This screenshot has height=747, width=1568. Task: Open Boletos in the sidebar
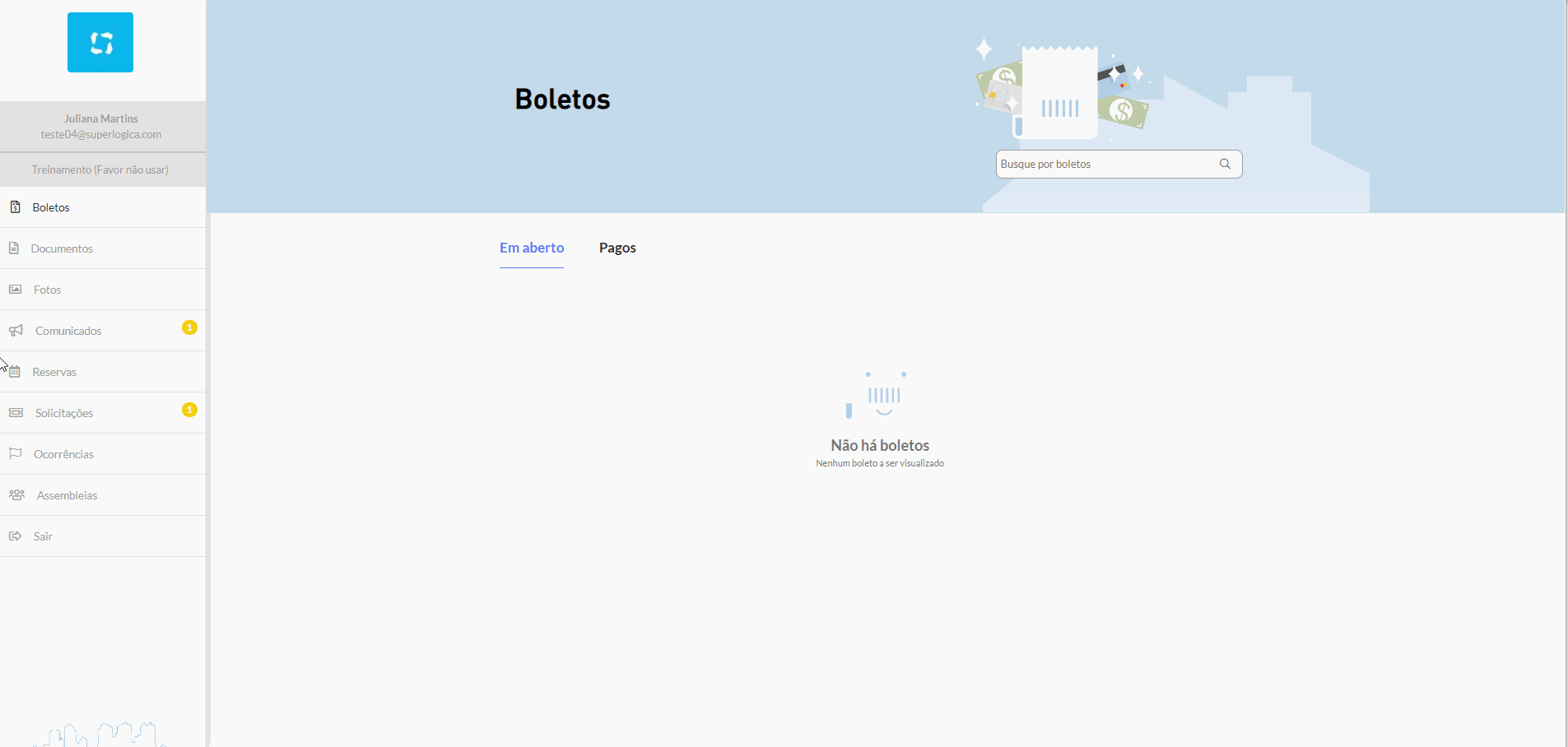[103, 207]
